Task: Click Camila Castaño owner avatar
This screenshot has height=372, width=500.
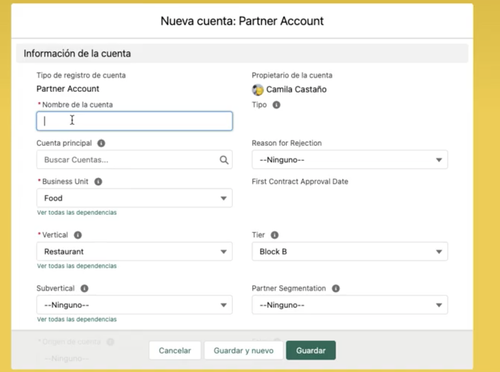Action: (257, 89)
